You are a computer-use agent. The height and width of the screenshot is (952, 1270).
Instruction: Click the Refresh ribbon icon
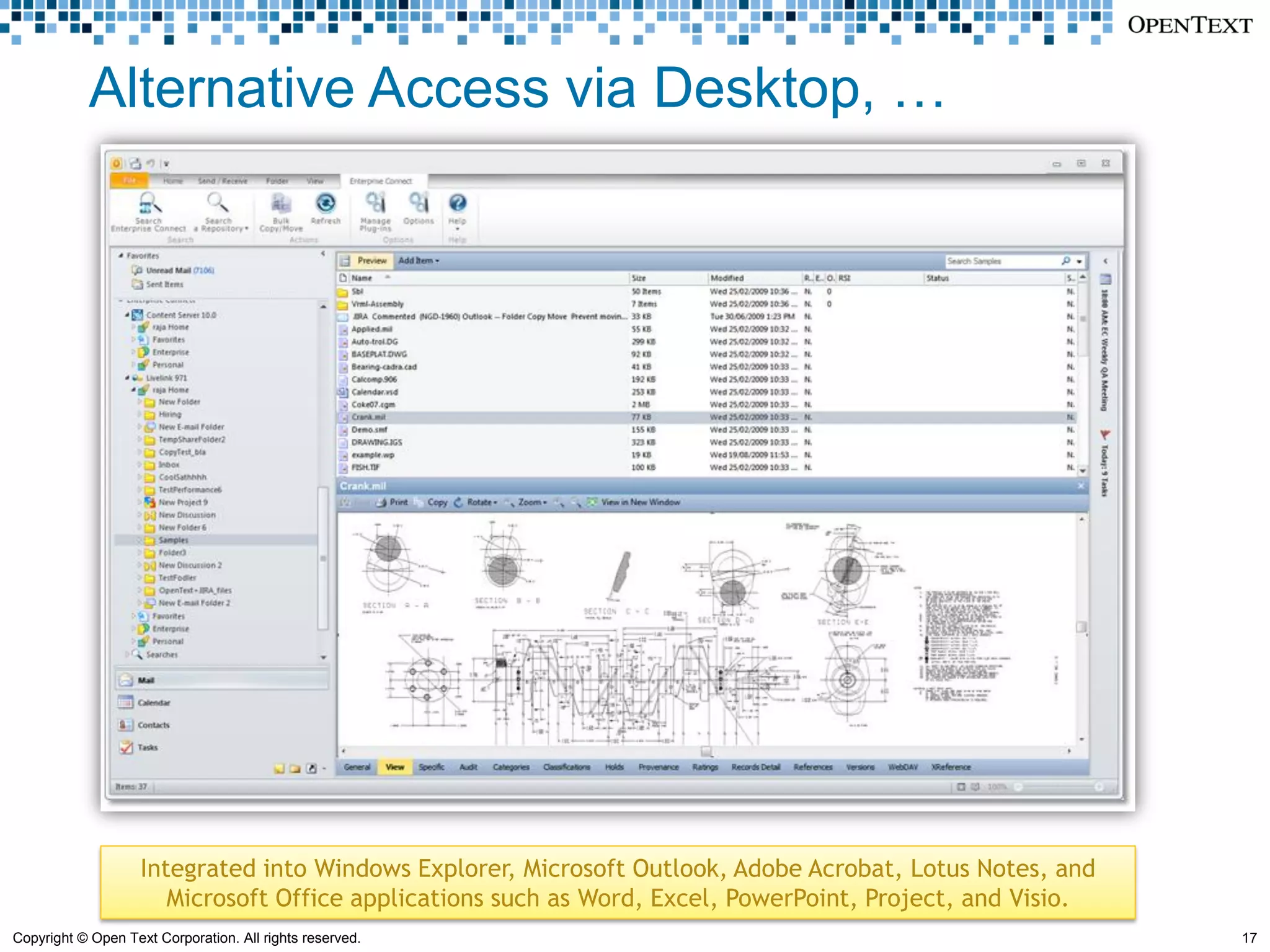click(x=326, y=203)
